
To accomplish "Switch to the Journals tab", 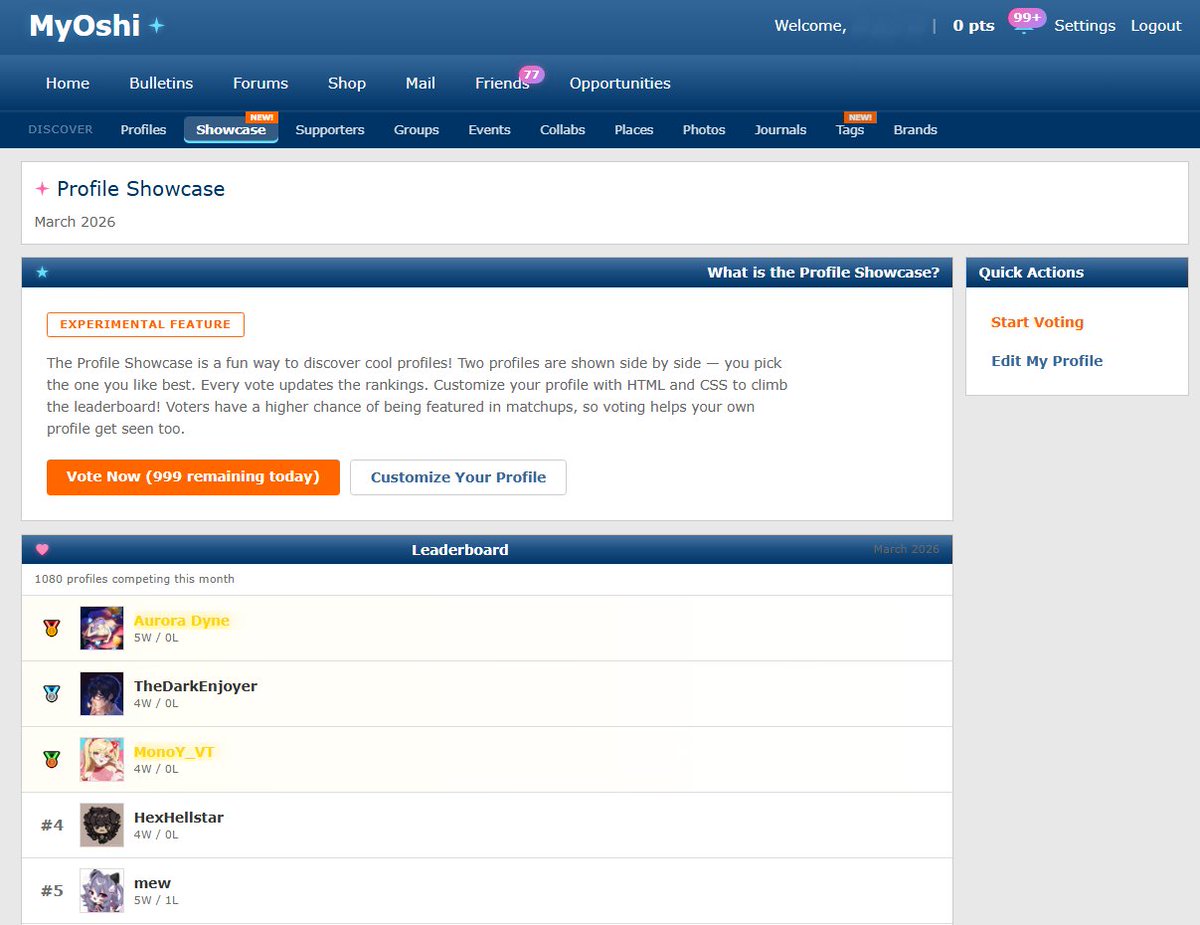I will [780, 130].
